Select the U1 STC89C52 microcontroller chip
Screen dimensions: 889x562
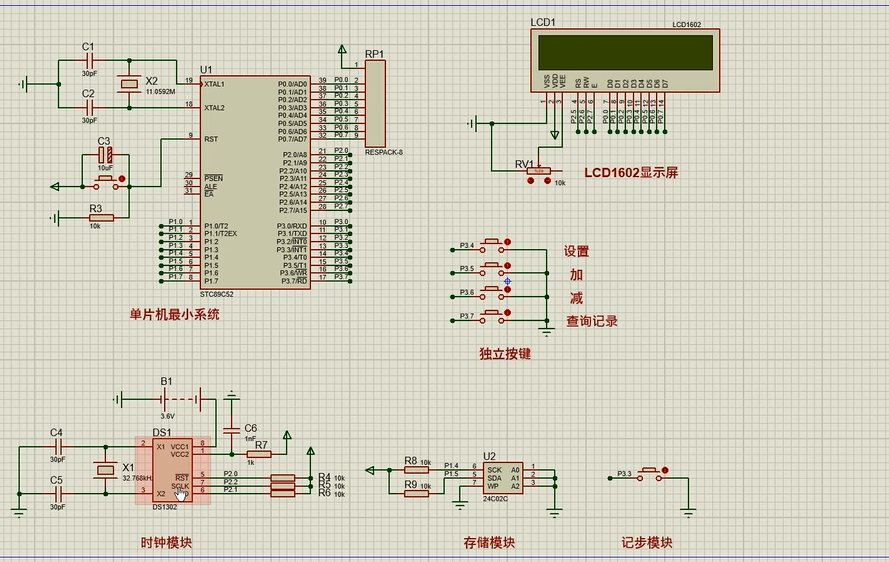pyautogui.click(x=255, y=183)
